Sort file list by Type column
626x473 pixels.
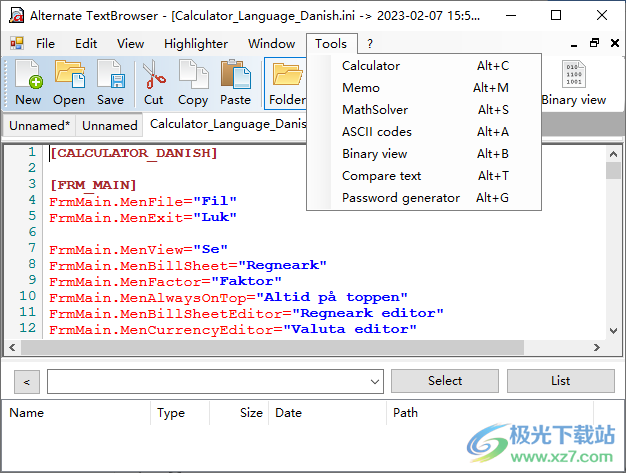point(180,413)
